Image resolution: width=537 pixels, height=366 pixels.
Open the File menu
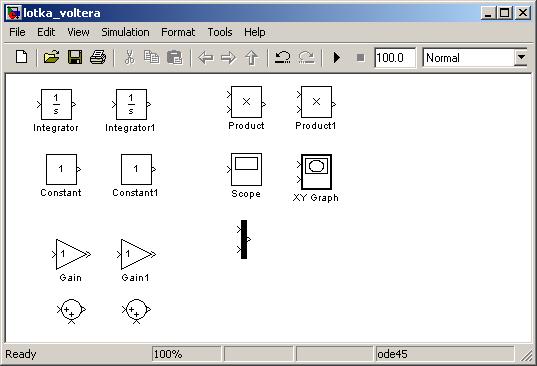click(x=17, y=32)
